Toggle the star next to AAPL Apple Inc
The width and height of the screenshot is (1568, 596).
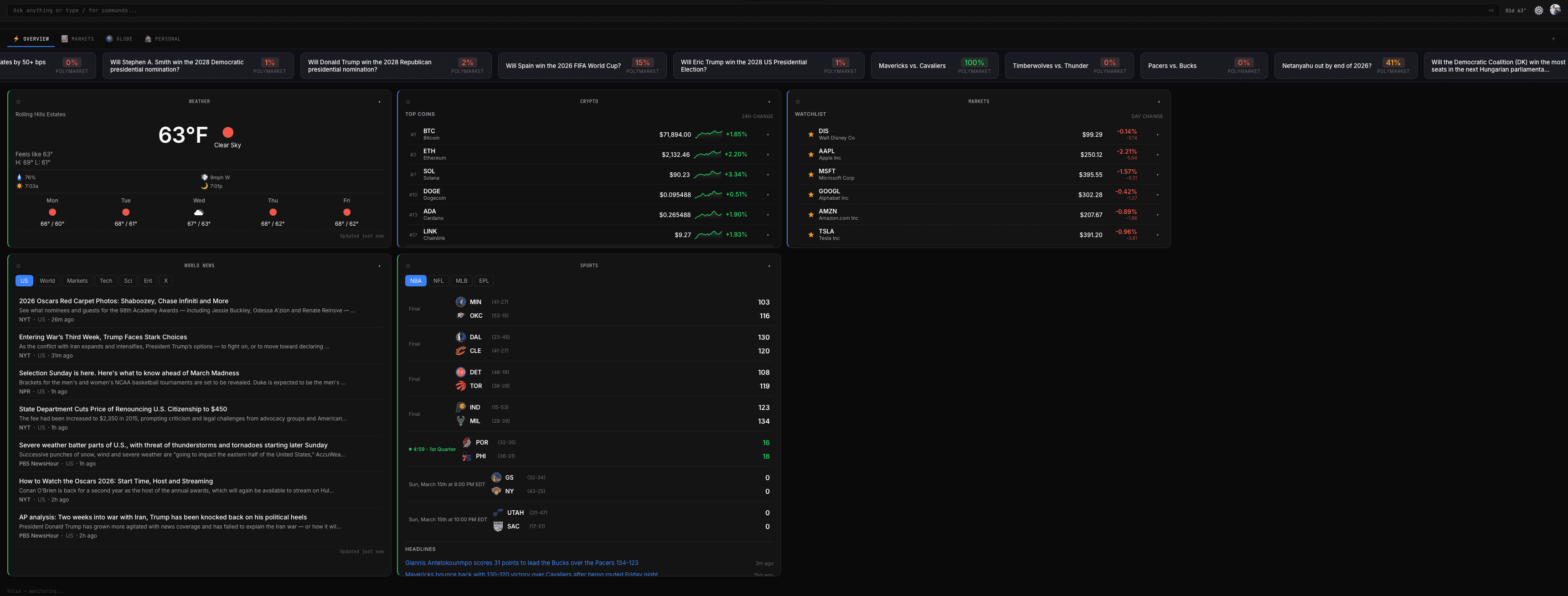click(811, 154)
